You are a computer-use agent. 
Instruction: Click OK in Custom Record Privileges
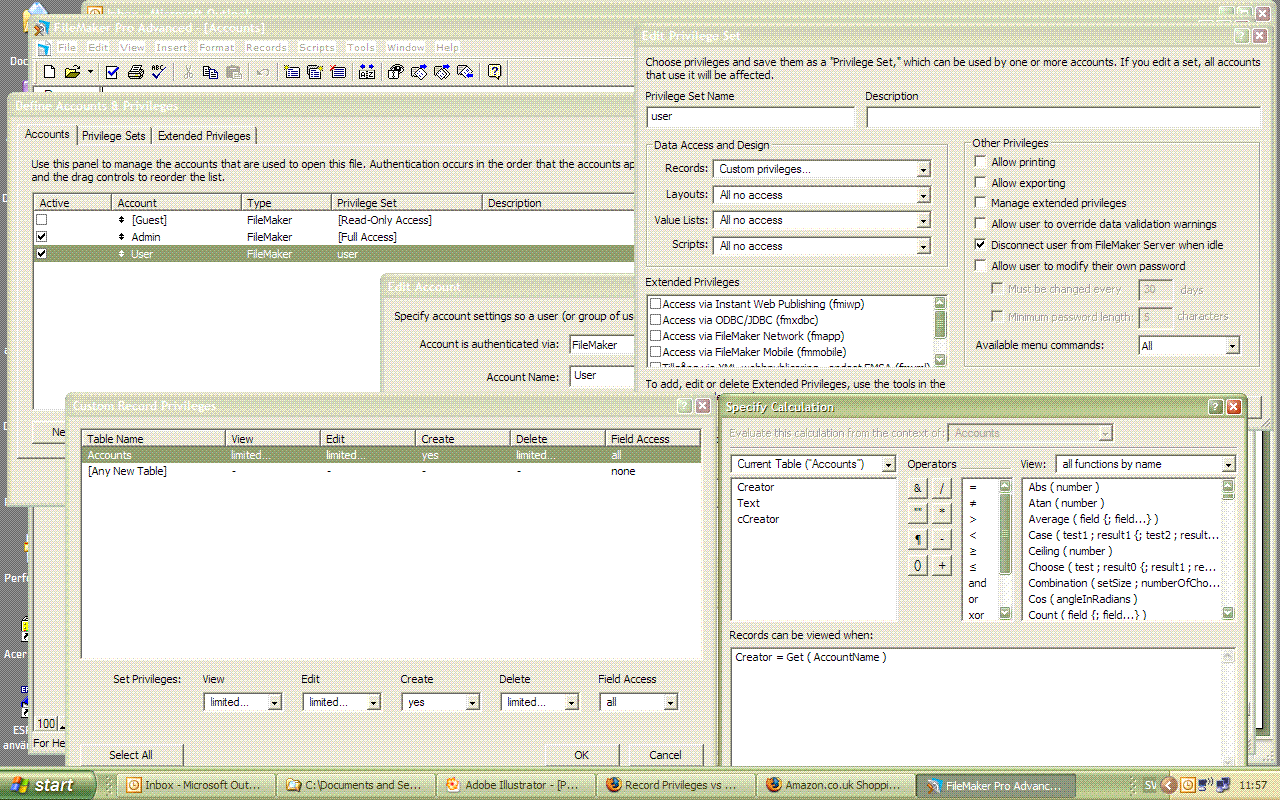point(582,755)
